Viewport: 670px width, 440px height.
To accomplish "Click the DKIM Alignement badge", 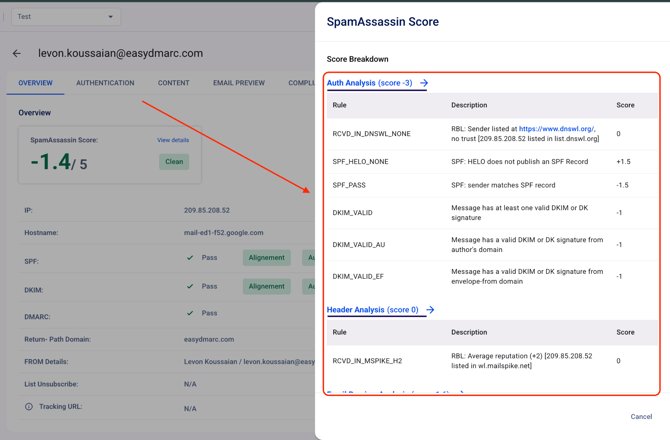I will pyautogui.click(x=266, y=287).
